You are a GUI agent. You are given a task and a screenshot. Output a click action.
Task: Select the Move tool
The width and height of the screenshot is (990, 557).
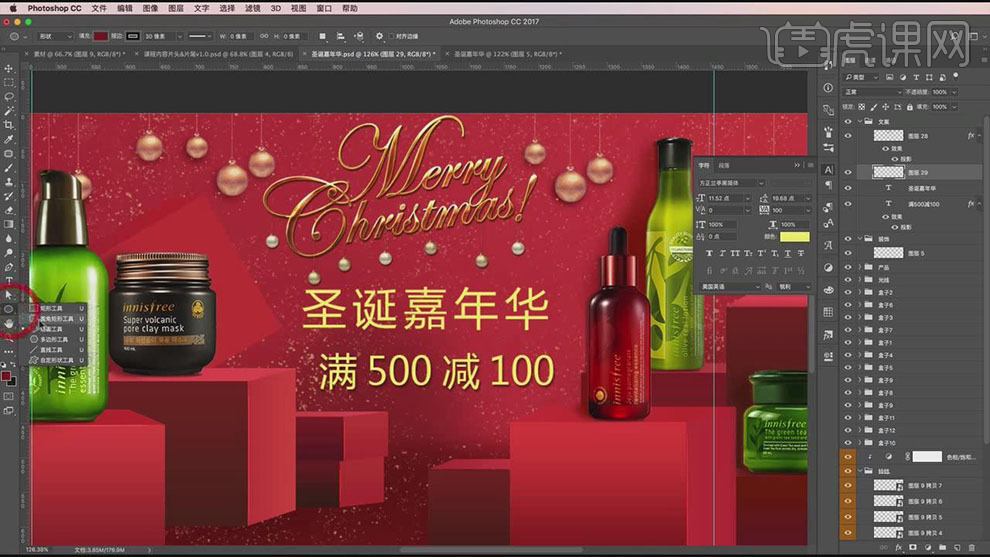click(x=9, y=68)
